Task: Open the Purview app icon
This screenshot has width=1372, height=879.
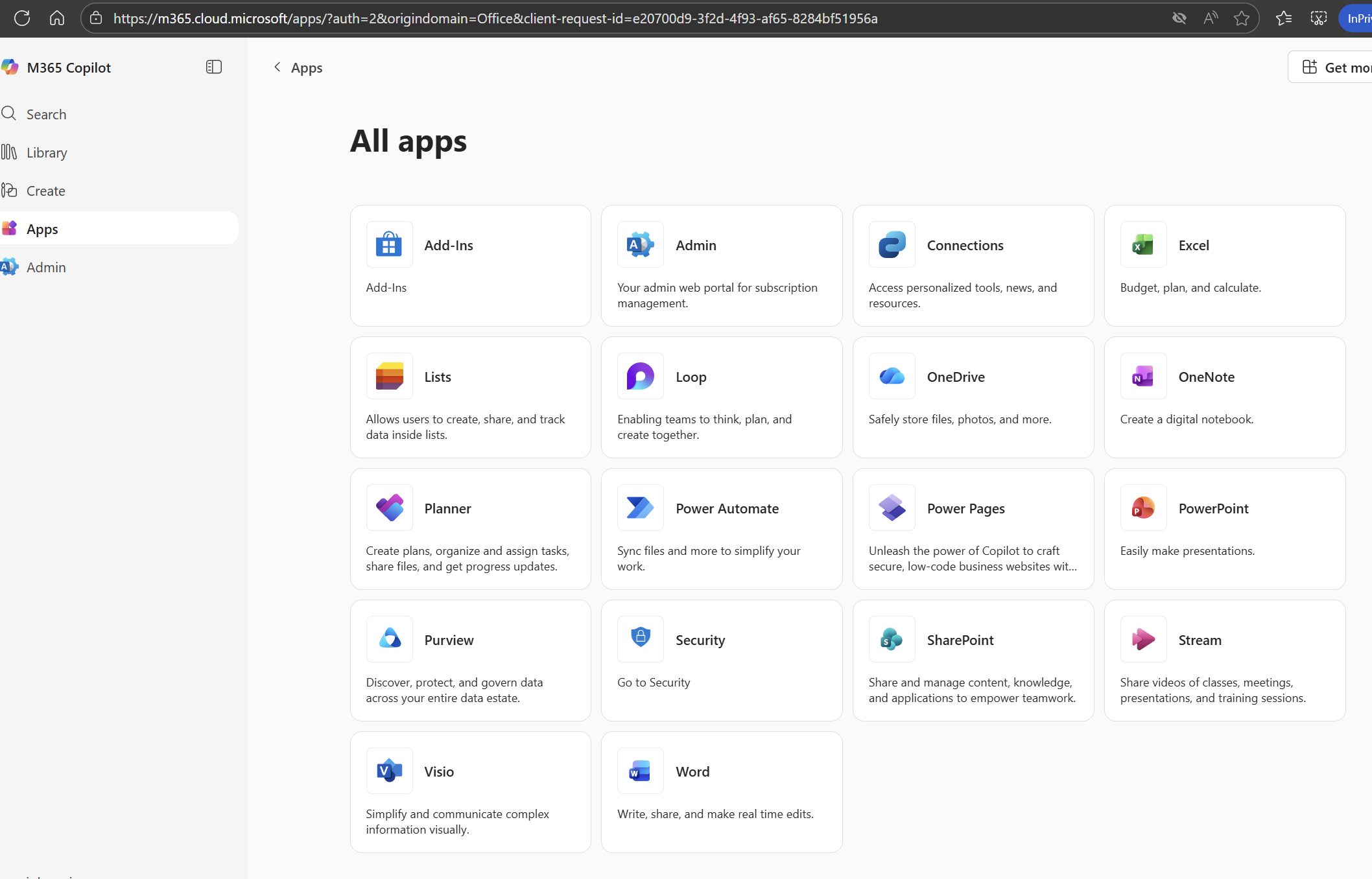Action: coord(389,640)
